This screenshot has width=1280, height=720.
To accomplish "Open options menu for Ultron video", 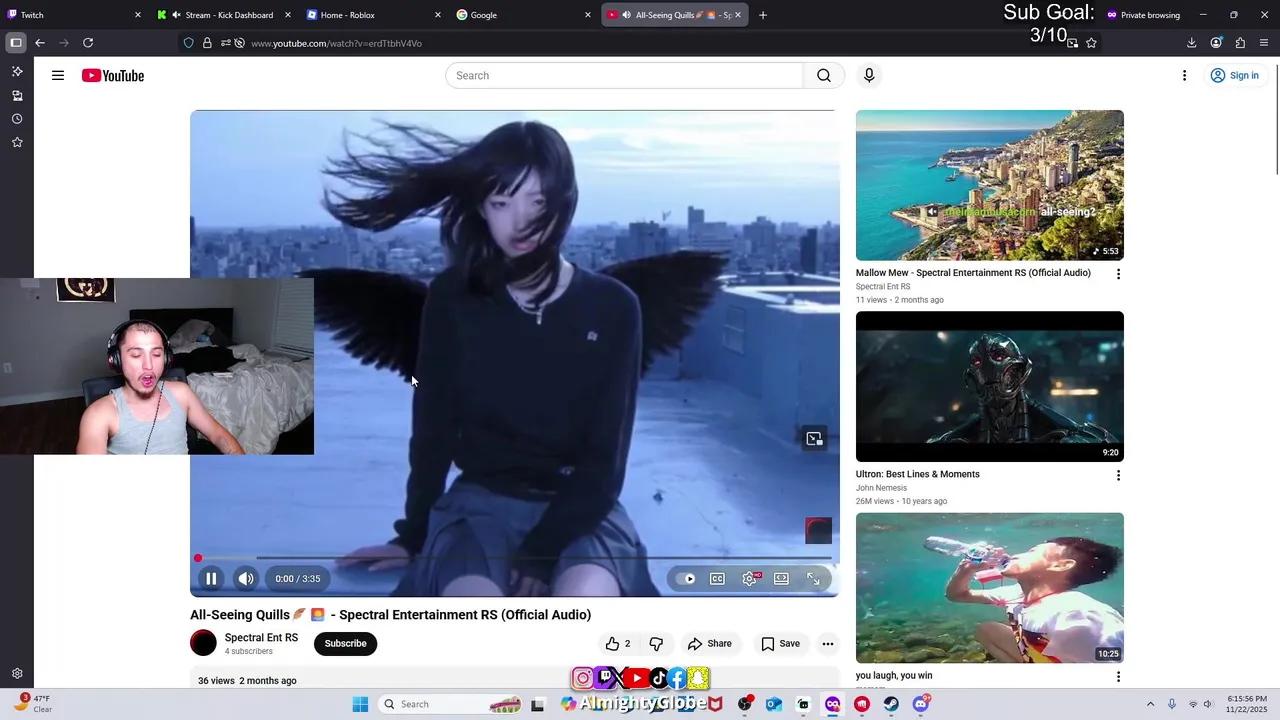I will [x=1118, y=475].
